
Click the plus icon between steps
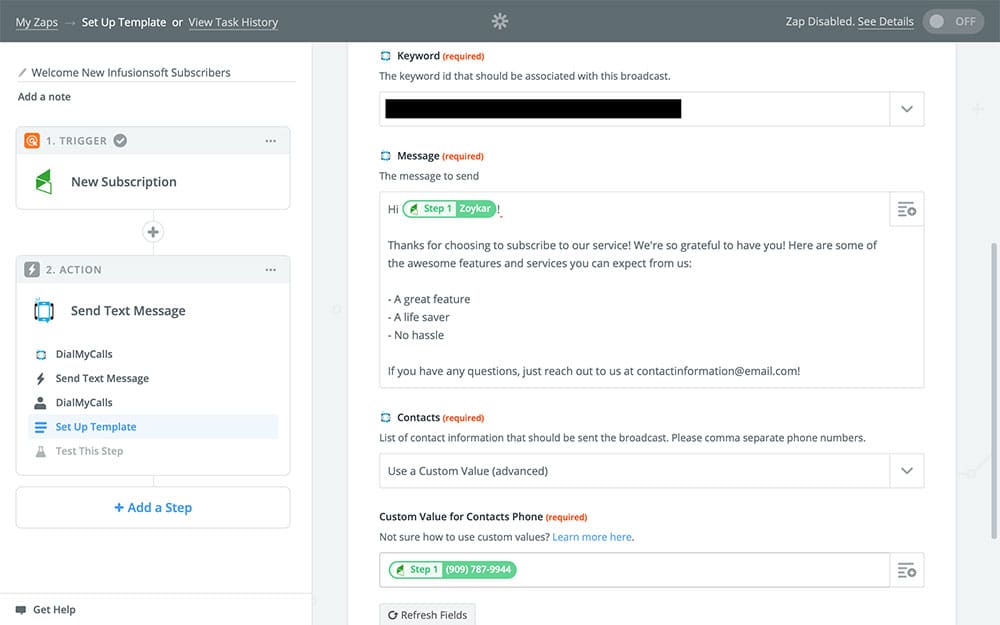pos(153,232)
